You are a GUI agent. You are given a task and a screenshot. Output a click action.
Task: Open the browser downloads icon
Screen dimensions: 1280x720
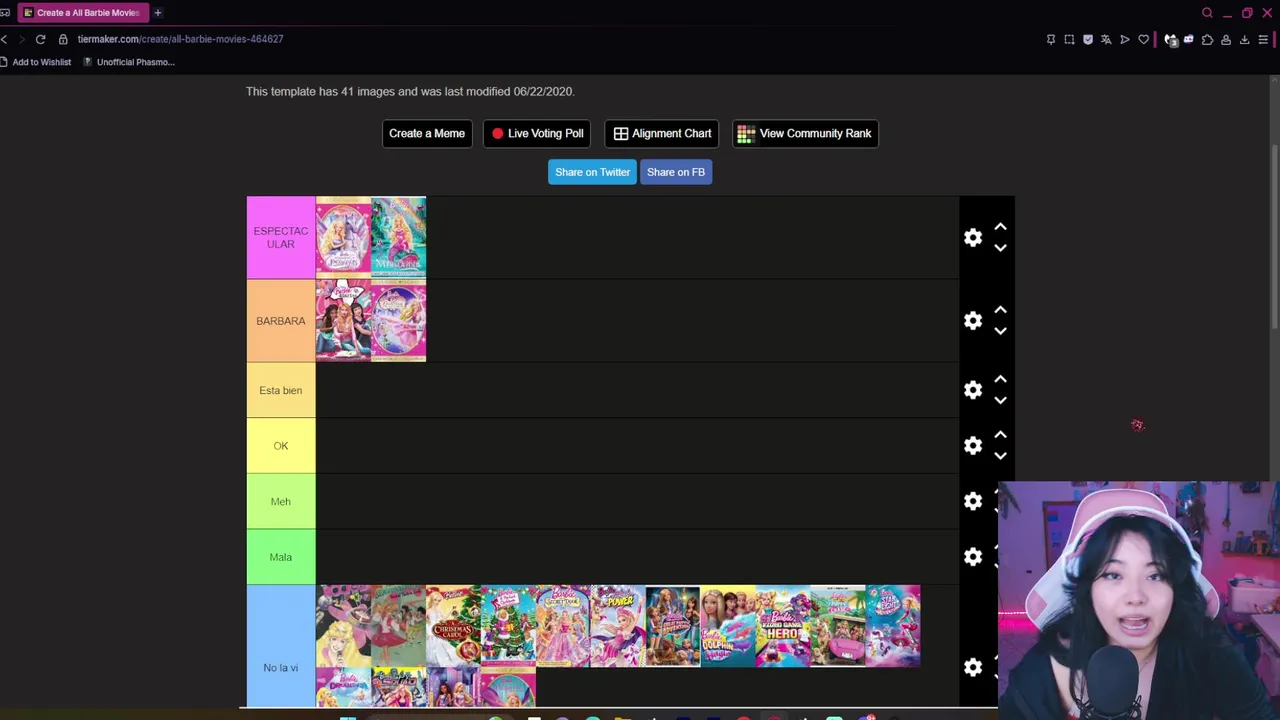point(1244,40)
